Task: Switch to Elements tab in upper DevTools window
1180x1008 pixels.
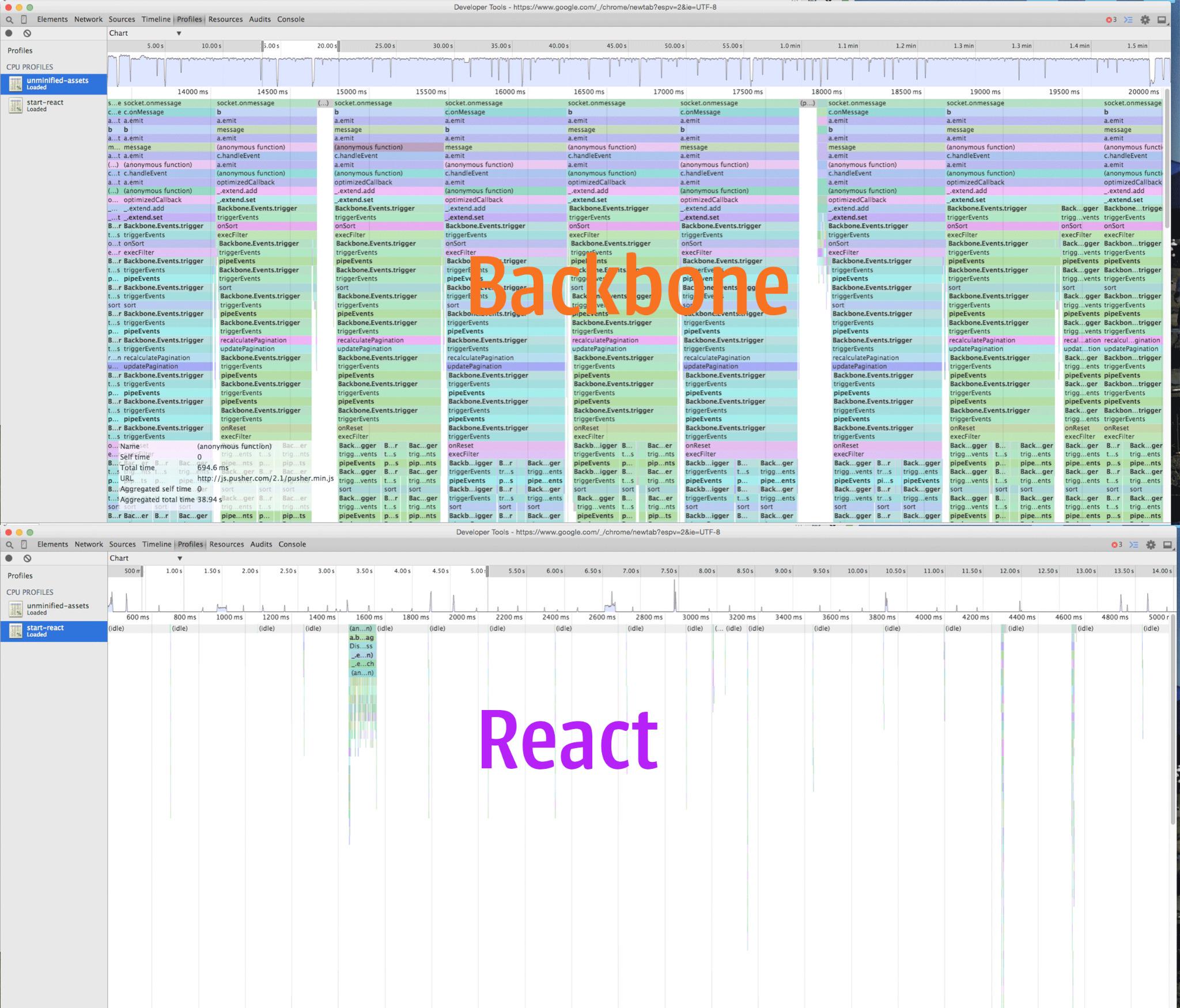Action: coord(52,20)
